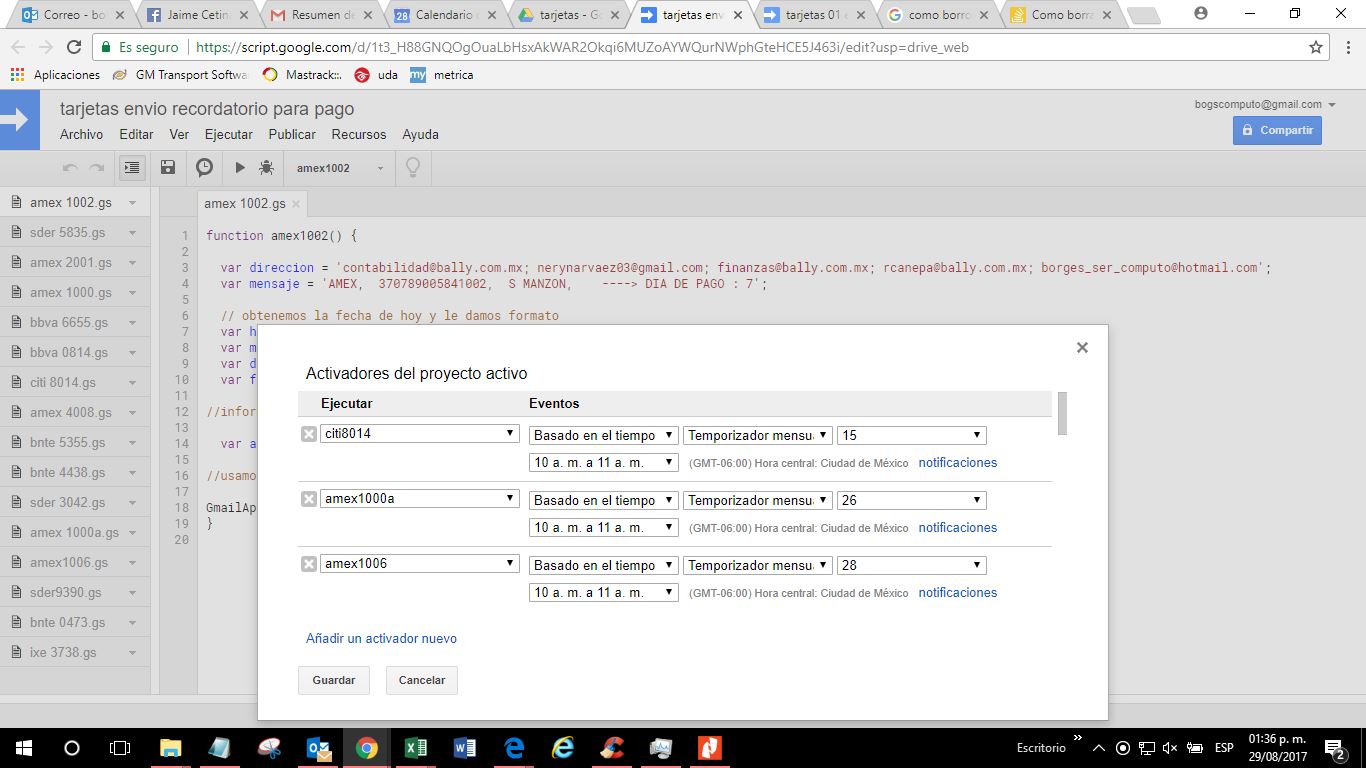
Task: Open notificaciones link in citi8014 row
Action: pos(958,463)
